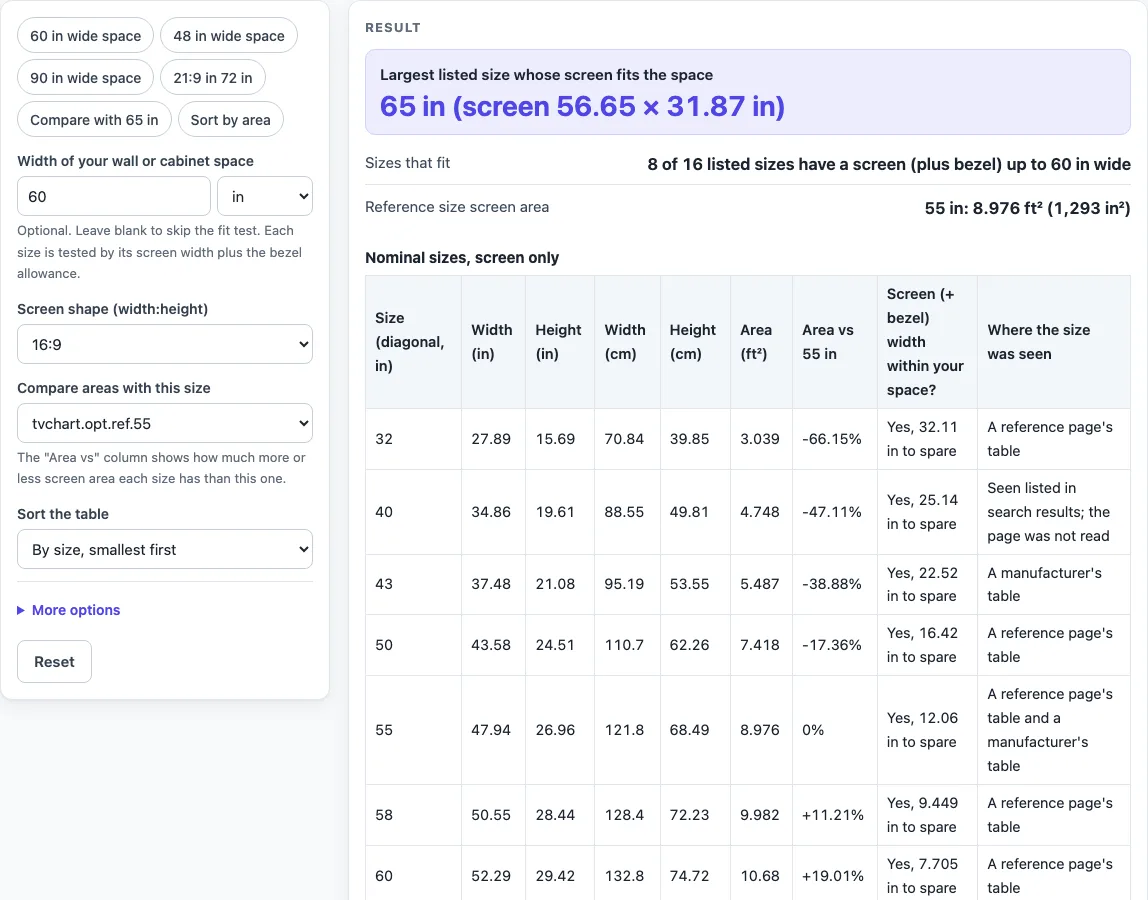The image size is (1148, 900).
Task: Click the "Area (ft²)" column header
Action: click(761, 342)
